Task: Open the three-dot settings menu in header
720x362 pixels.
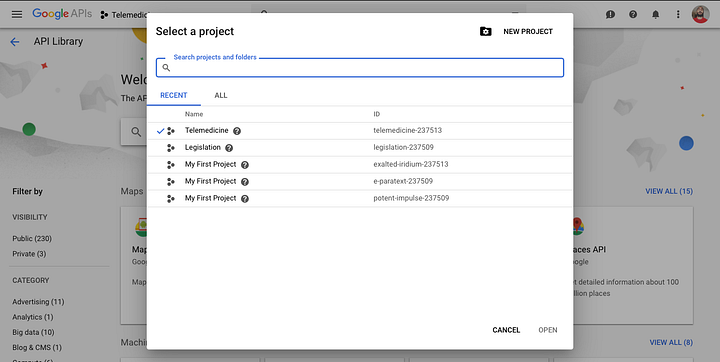Action: coord(678,15)
